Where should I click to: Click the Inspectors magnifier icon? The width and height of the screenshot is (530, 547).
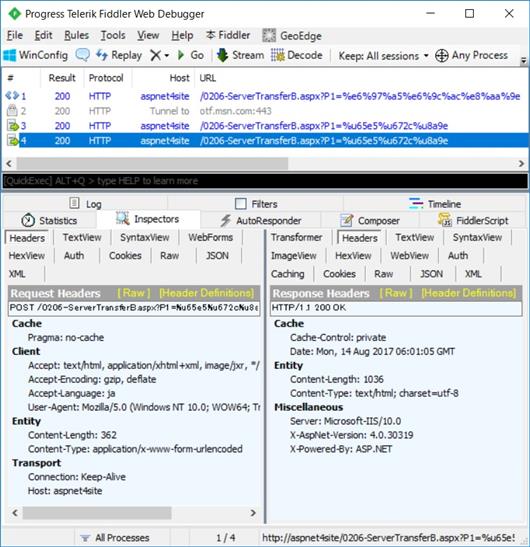[122, 218]
